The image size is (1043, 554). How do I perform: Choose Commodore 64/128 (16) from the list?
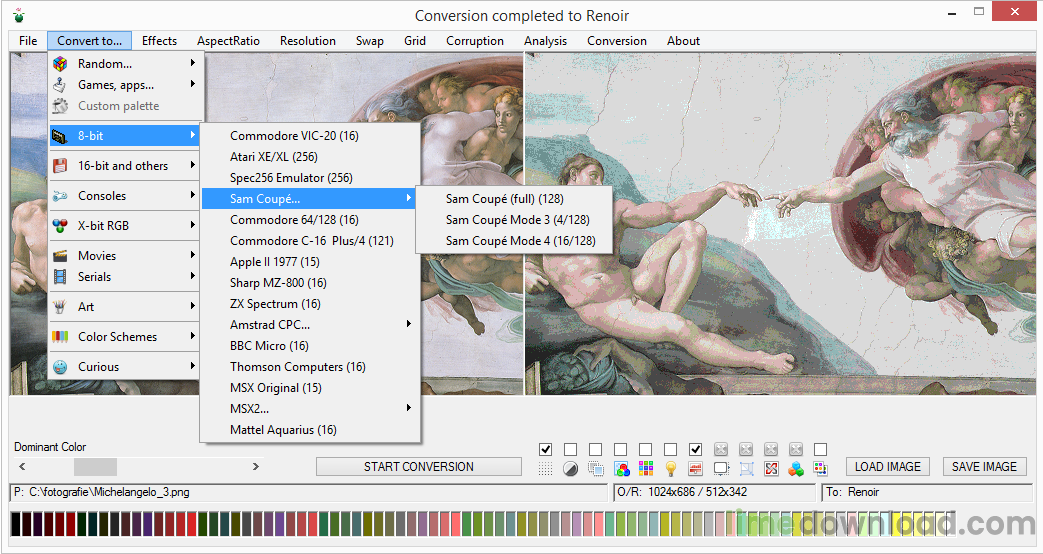click(x=294, y=220)
